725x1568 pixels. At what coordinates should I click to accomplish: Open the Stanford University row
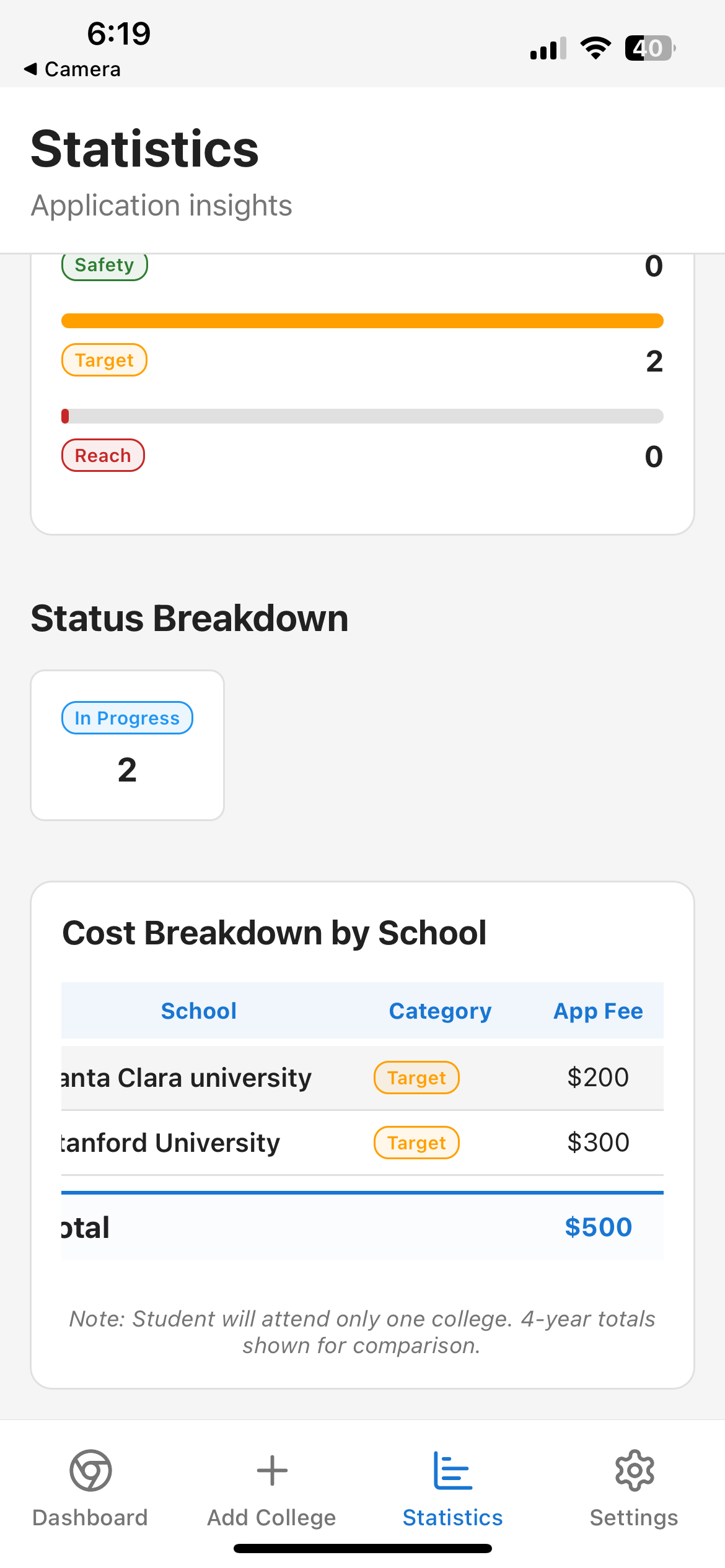pyautogui.click(x=362, y=1143)
